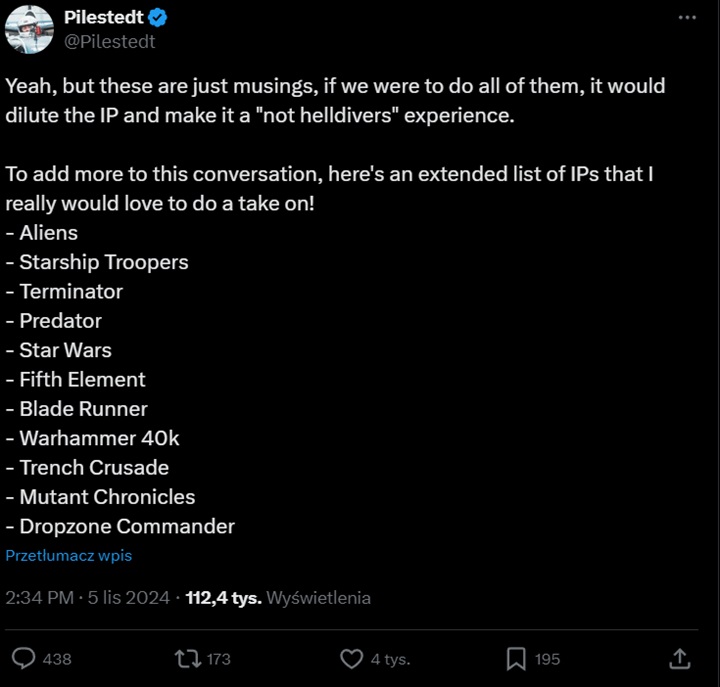This screenshot has width=720, height=687.
Task: Click the blue verified badge
Action: [158, 18]
